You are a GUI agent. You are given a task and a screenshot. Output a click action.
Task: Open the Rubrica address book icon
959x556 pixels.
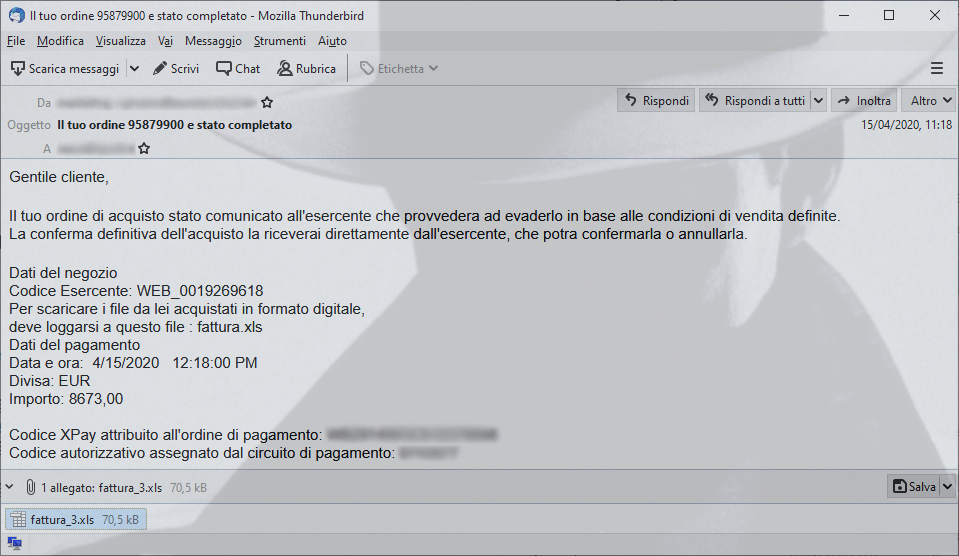coord(284,69)
